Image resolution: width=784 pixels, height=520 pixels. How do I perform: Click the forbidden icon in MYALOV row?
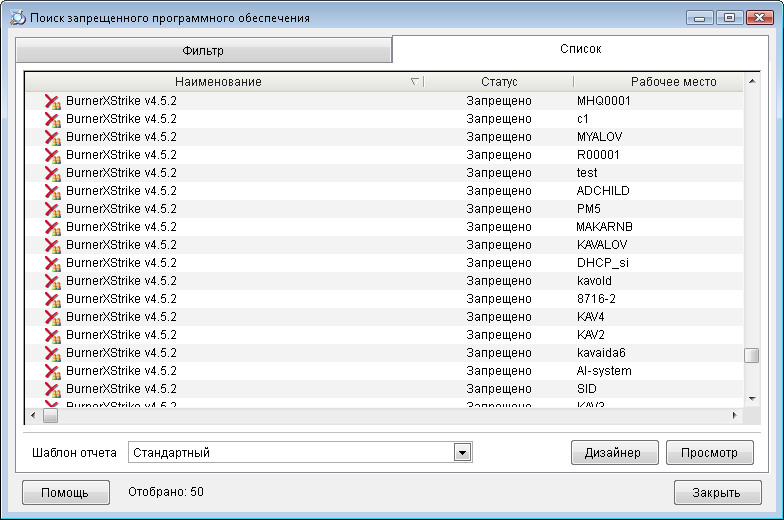click(52, 137)
